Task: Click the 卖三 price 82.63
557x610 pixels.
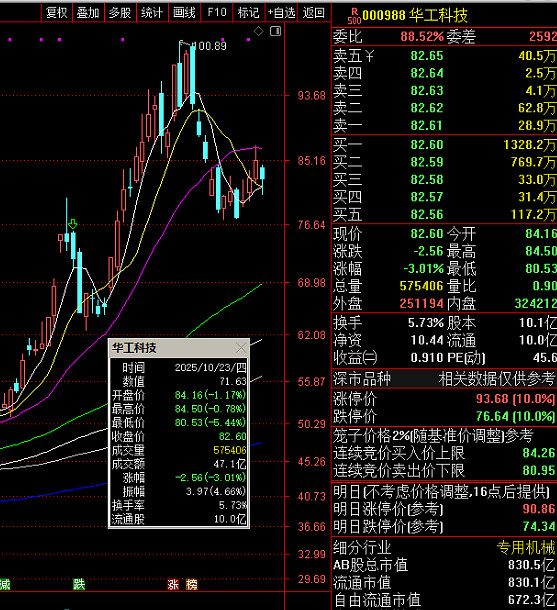Action: (x=427, y=91)
